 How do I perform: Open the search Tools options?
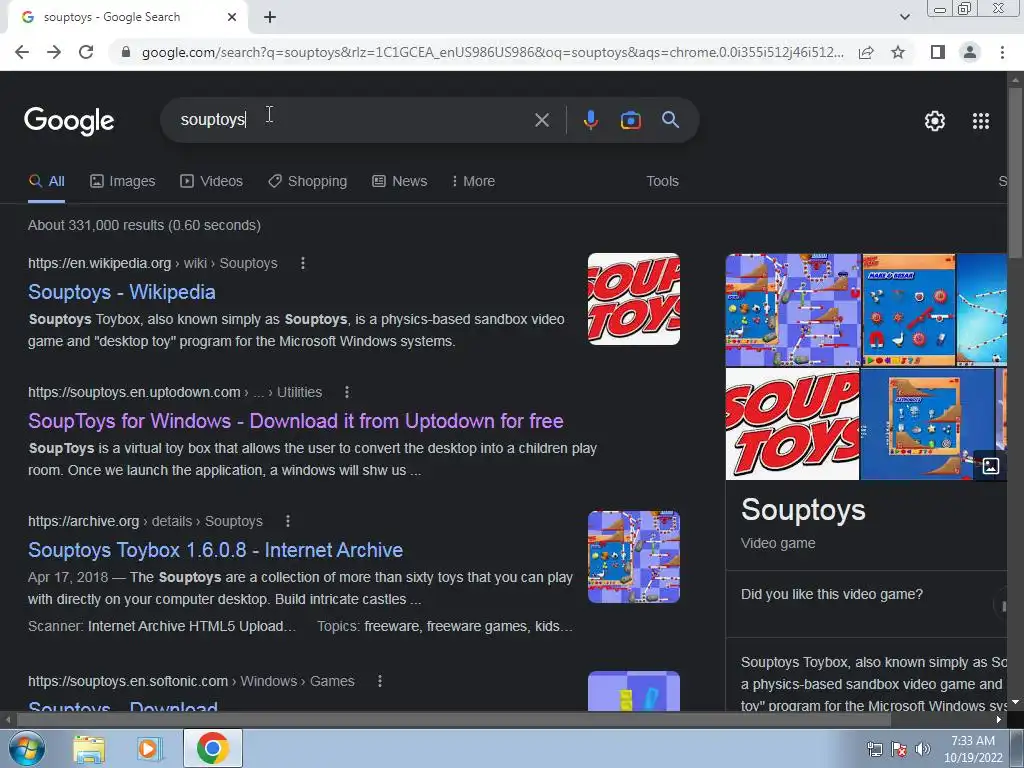pos(662,182)
